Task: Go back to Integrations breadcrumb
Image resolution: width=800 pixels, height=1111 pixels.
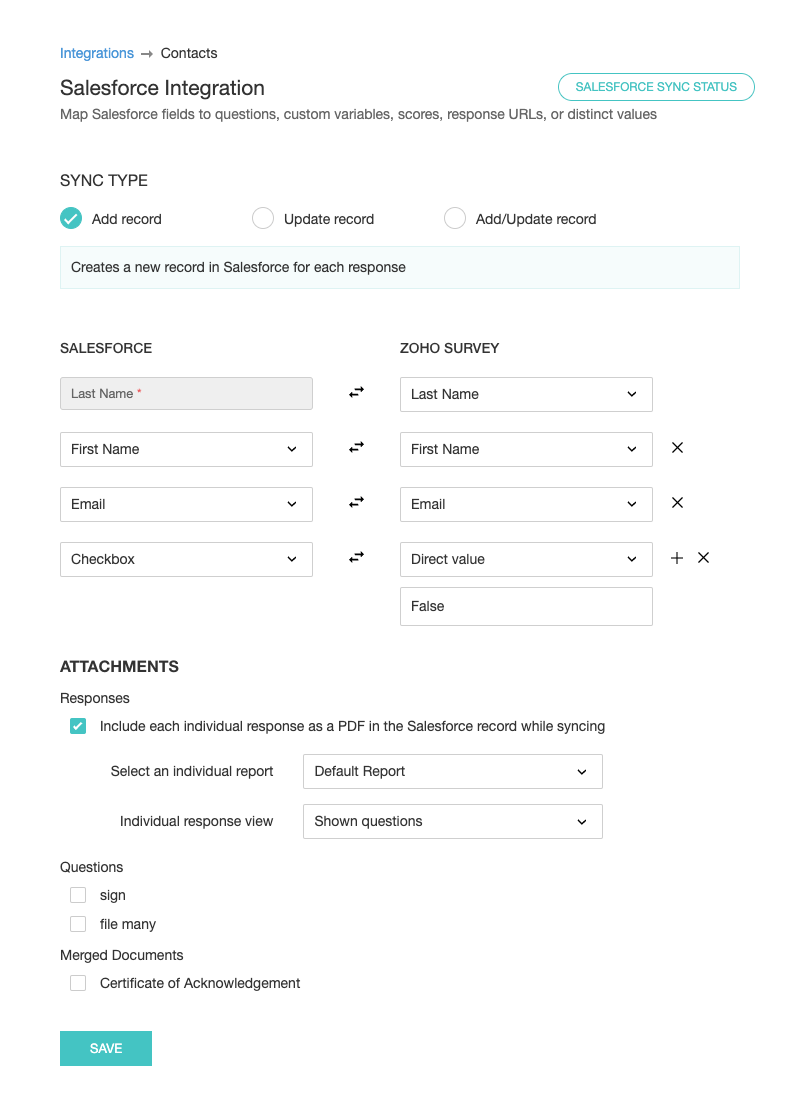Action: (97, 53)
